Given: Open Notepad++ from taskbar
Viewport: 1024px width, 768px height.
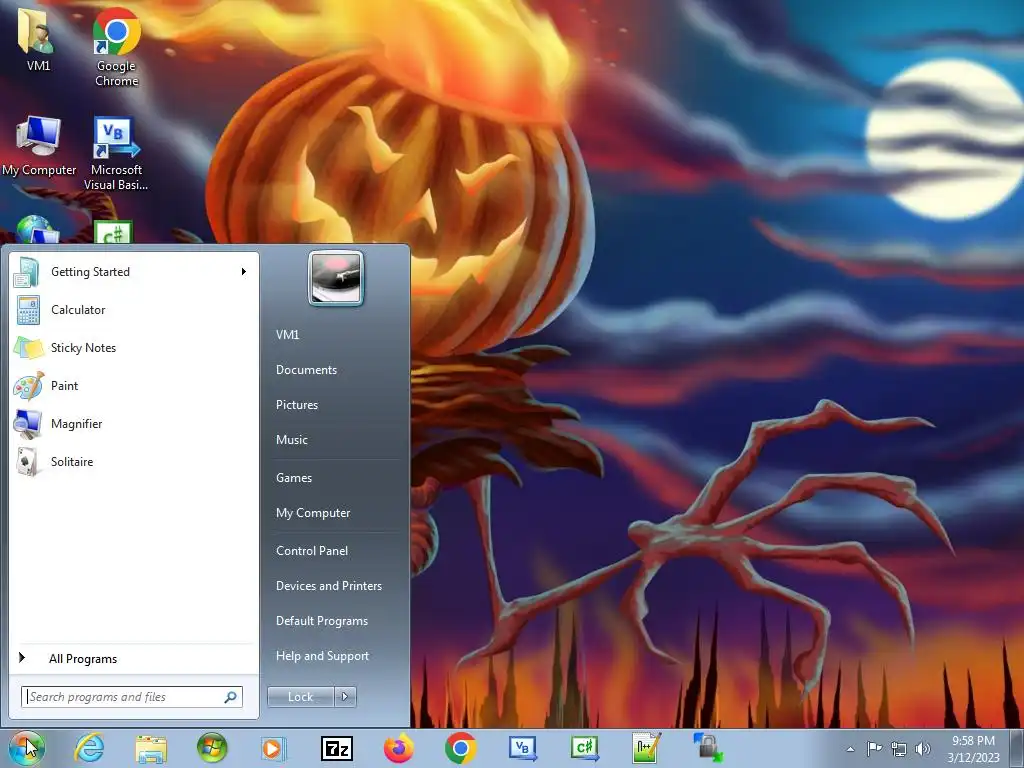Looking at the screenshot, I should (647, 748).
